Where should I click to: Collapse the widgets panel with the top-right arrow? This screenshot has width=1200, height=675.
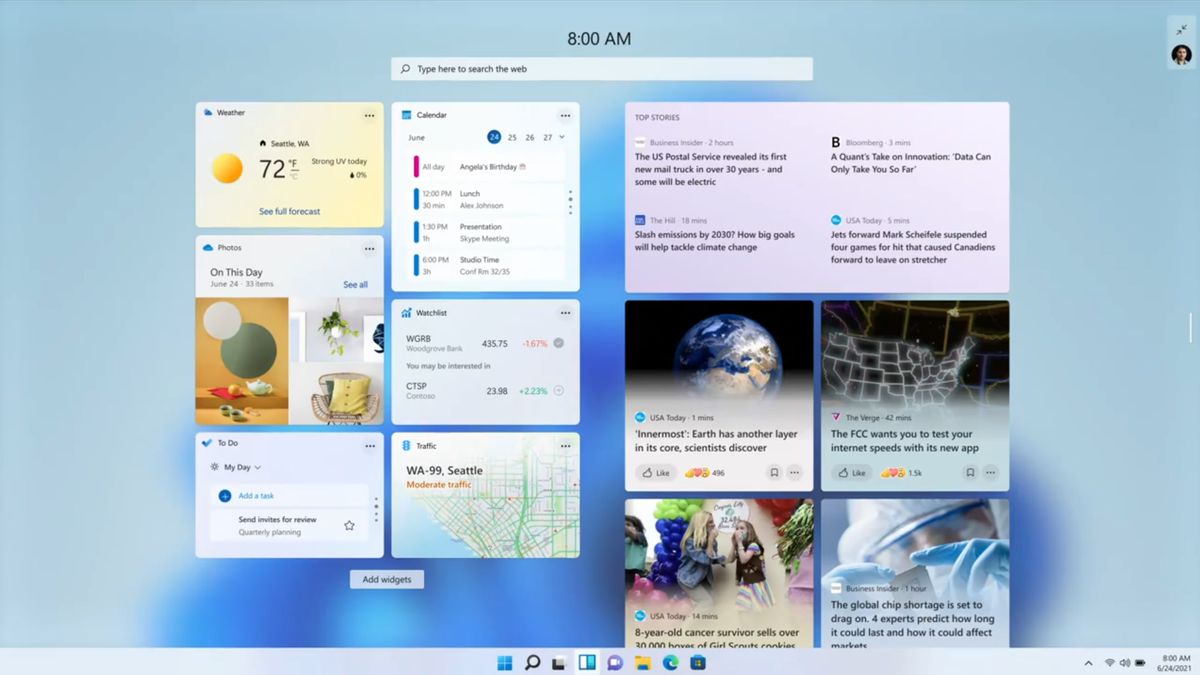coord(1179,29)
